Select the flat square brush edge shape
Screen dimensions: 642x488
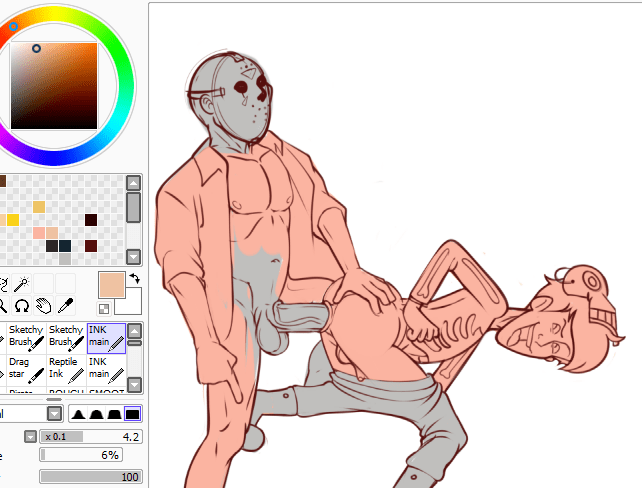coord(132,414)
